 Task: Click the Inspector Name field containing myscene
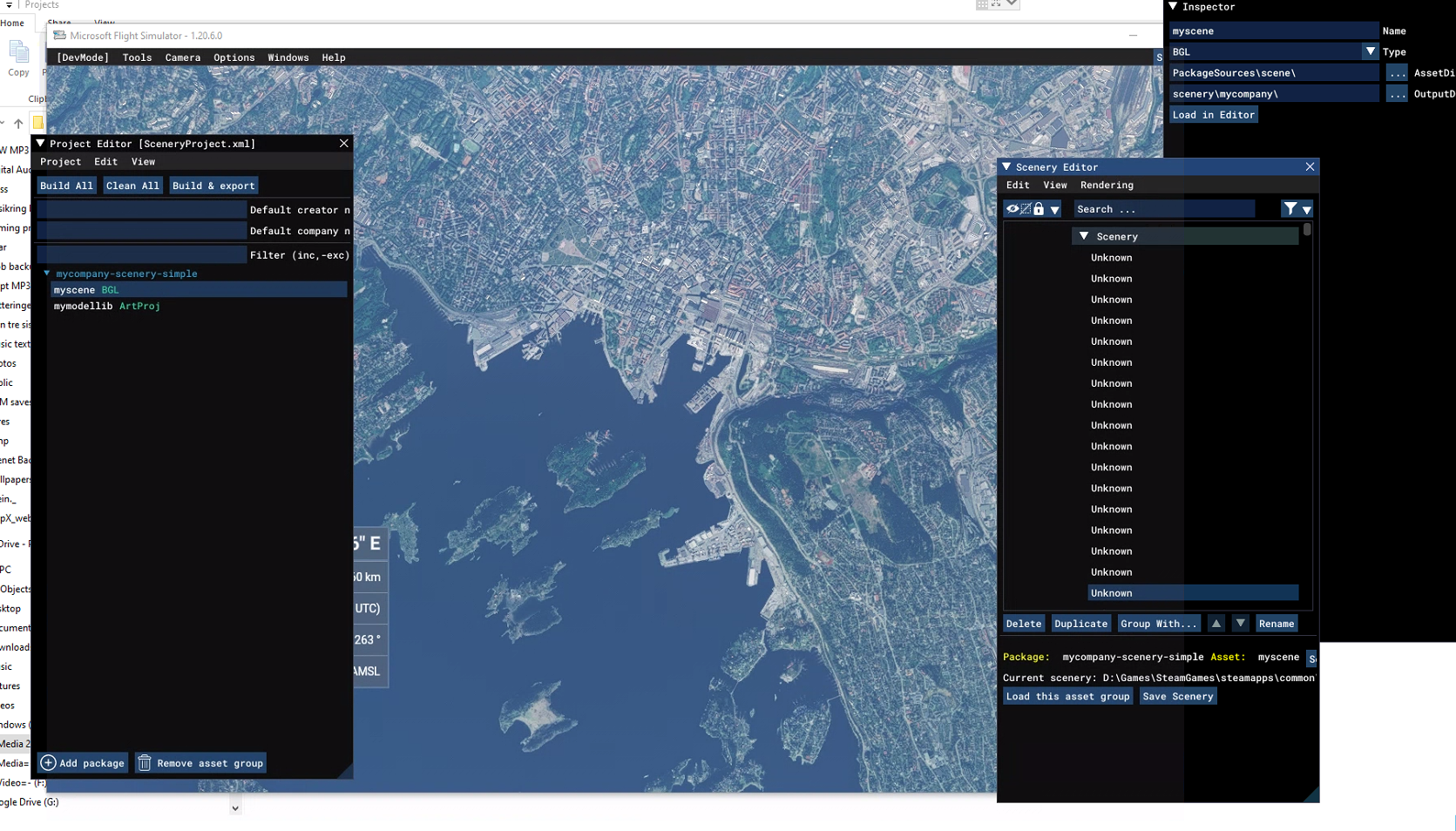coord(1273,30)
